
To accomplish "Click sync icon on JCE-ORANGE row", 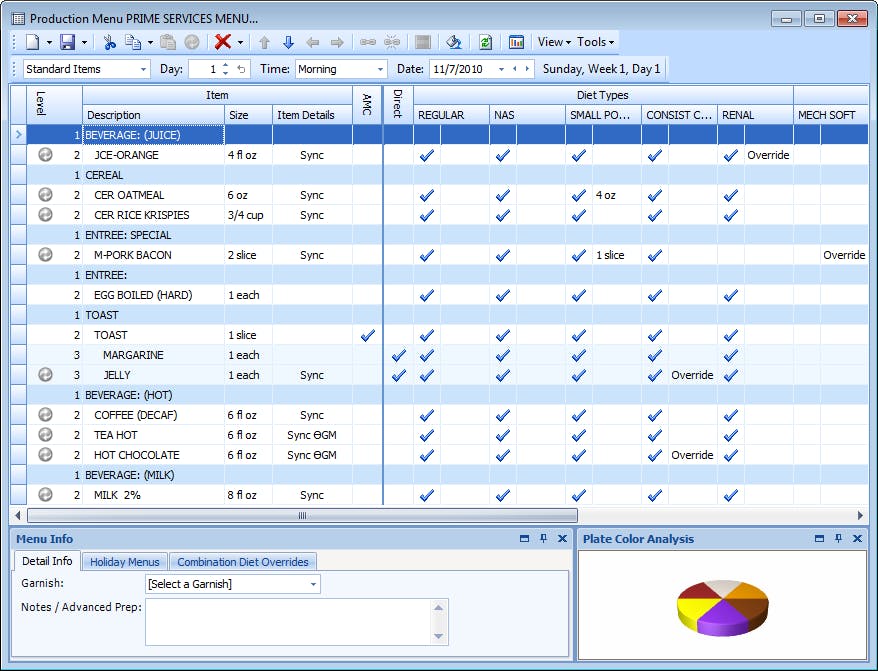I will 45,155.
